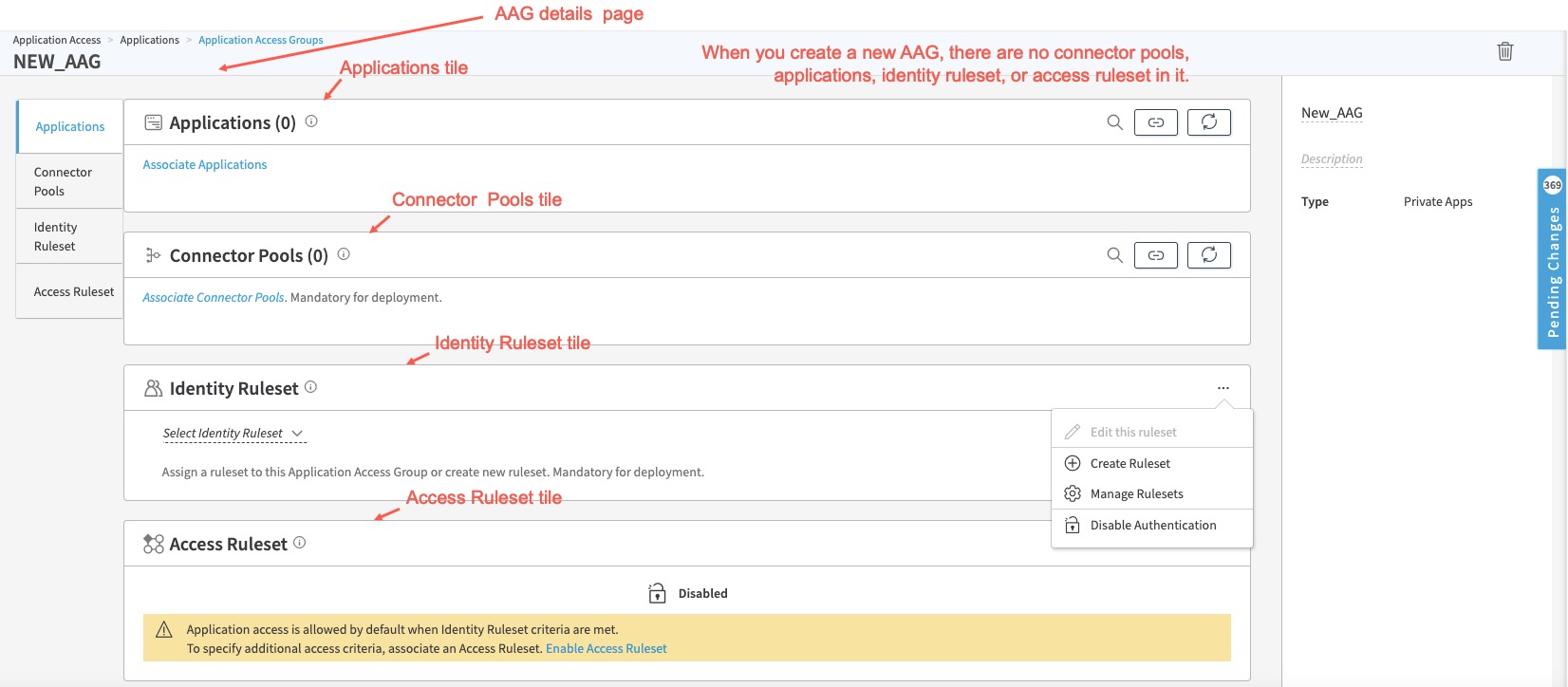This screenshot has height=687, width=1568.
Task: Select Disable Authentication menu option
Action: point(1152,525)
